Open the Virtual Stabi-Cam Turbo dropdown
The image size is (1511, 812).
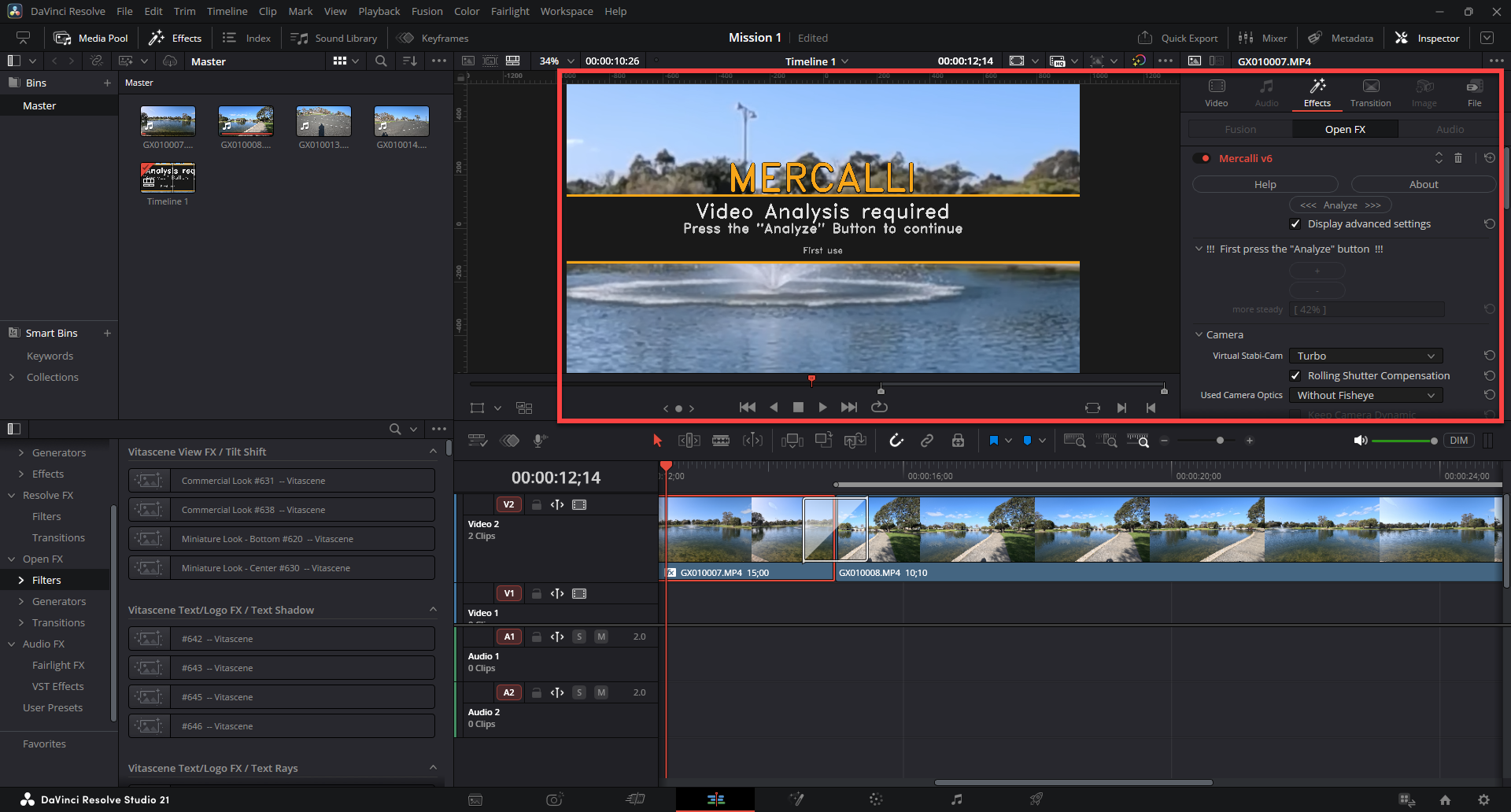pyautogui.click(x=1366, y=356)
